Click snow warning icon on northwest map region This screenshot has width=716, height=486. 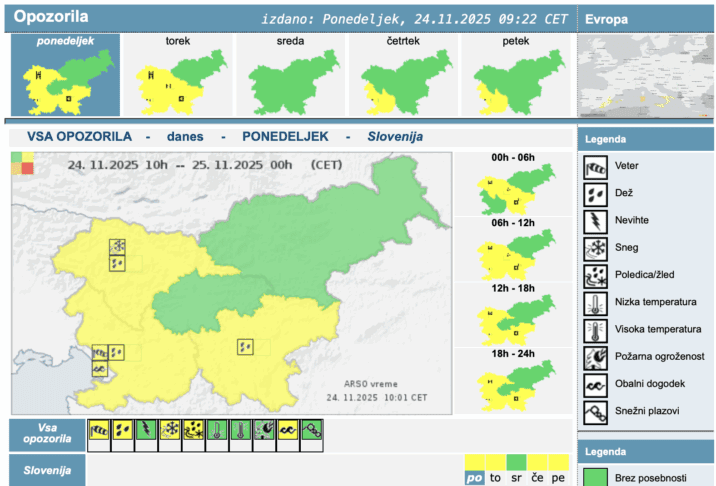point(118,246)
